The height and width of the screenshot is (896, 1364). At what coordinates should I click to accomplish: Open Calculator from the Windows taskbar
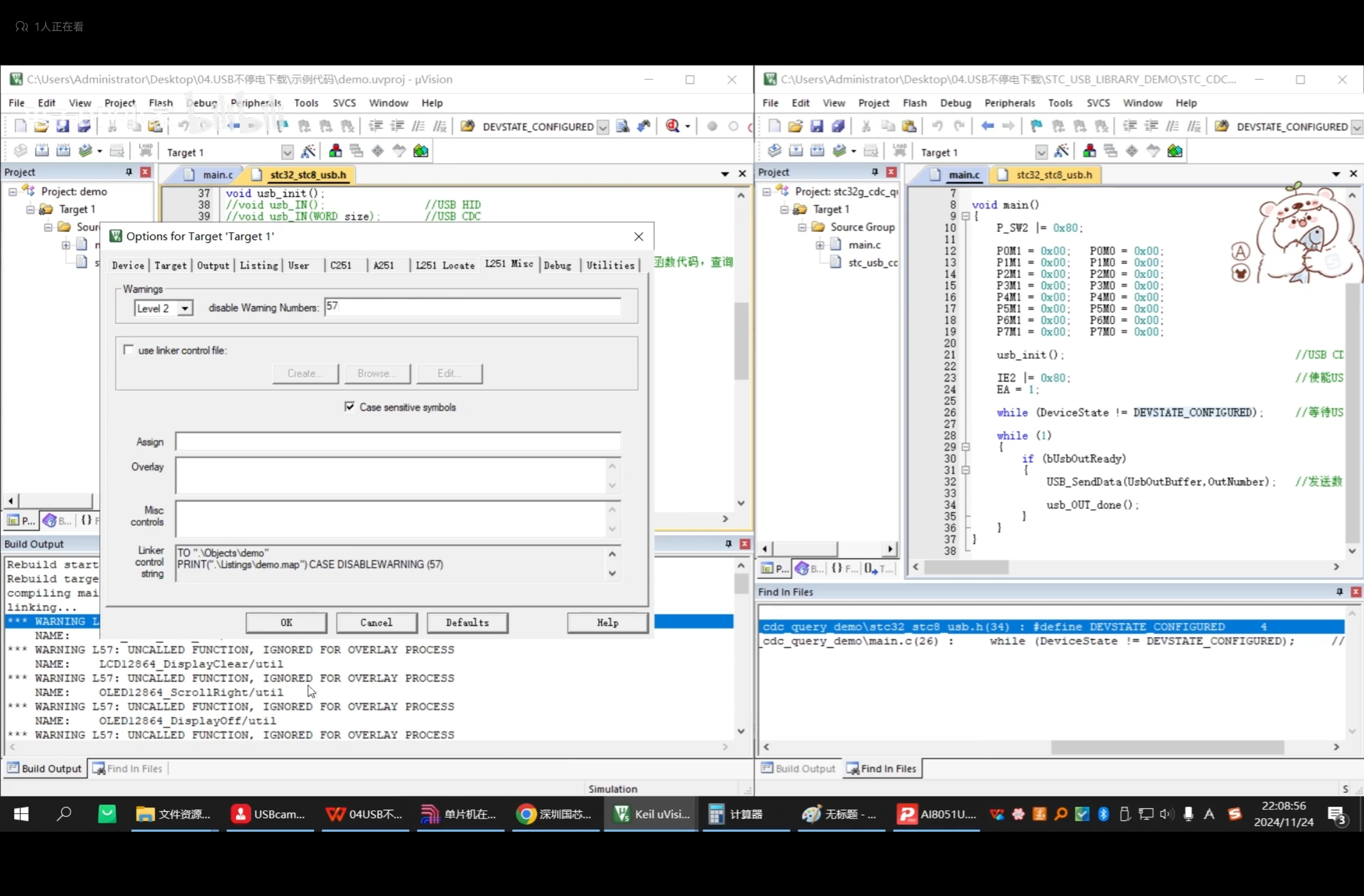tap(737, 814)
